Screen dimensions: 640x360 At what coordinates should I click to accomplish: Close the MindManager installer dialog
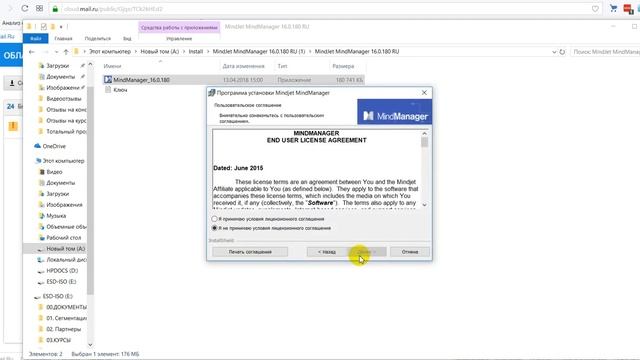[x=424, y=93]
